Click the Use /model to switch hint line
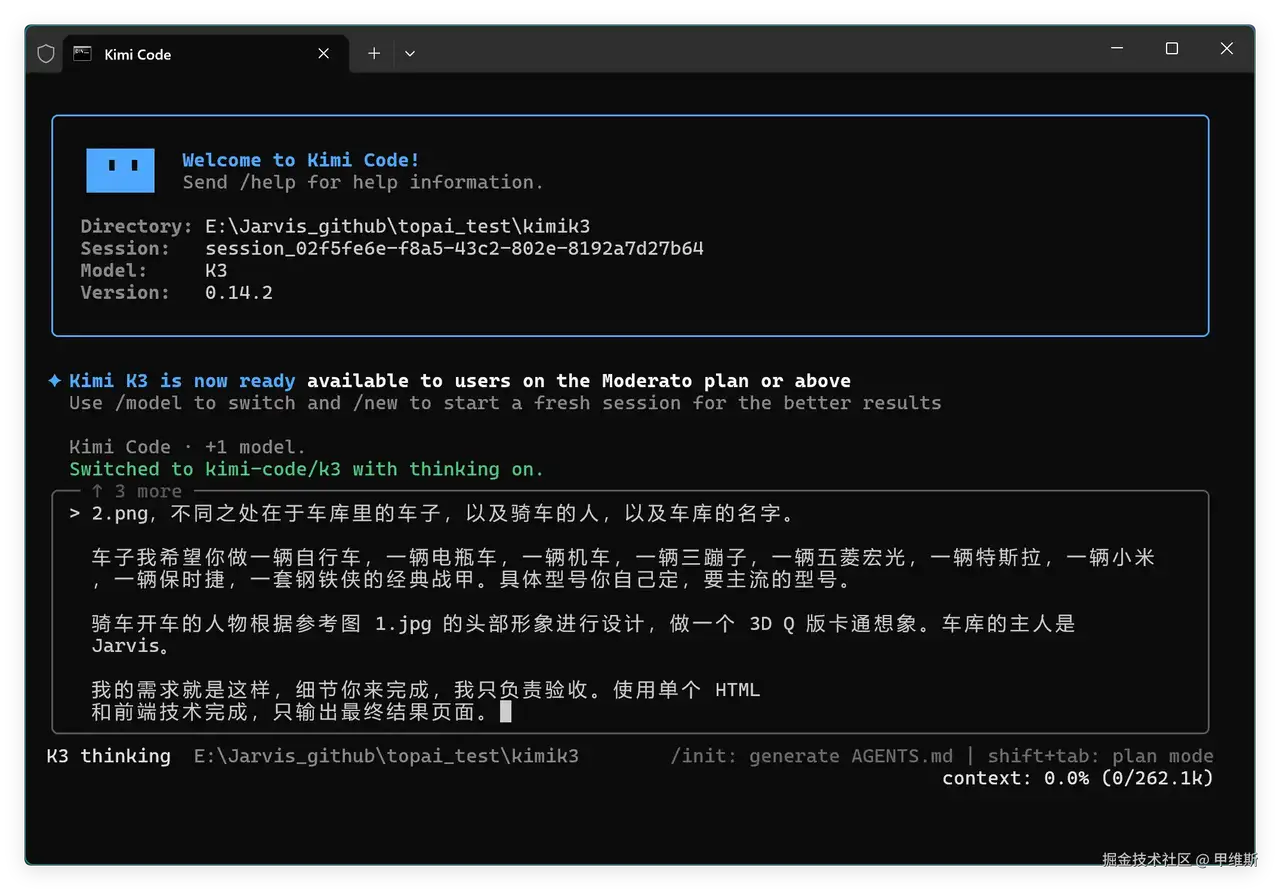Screen dimensions: 1280x890 pos(505,403)
